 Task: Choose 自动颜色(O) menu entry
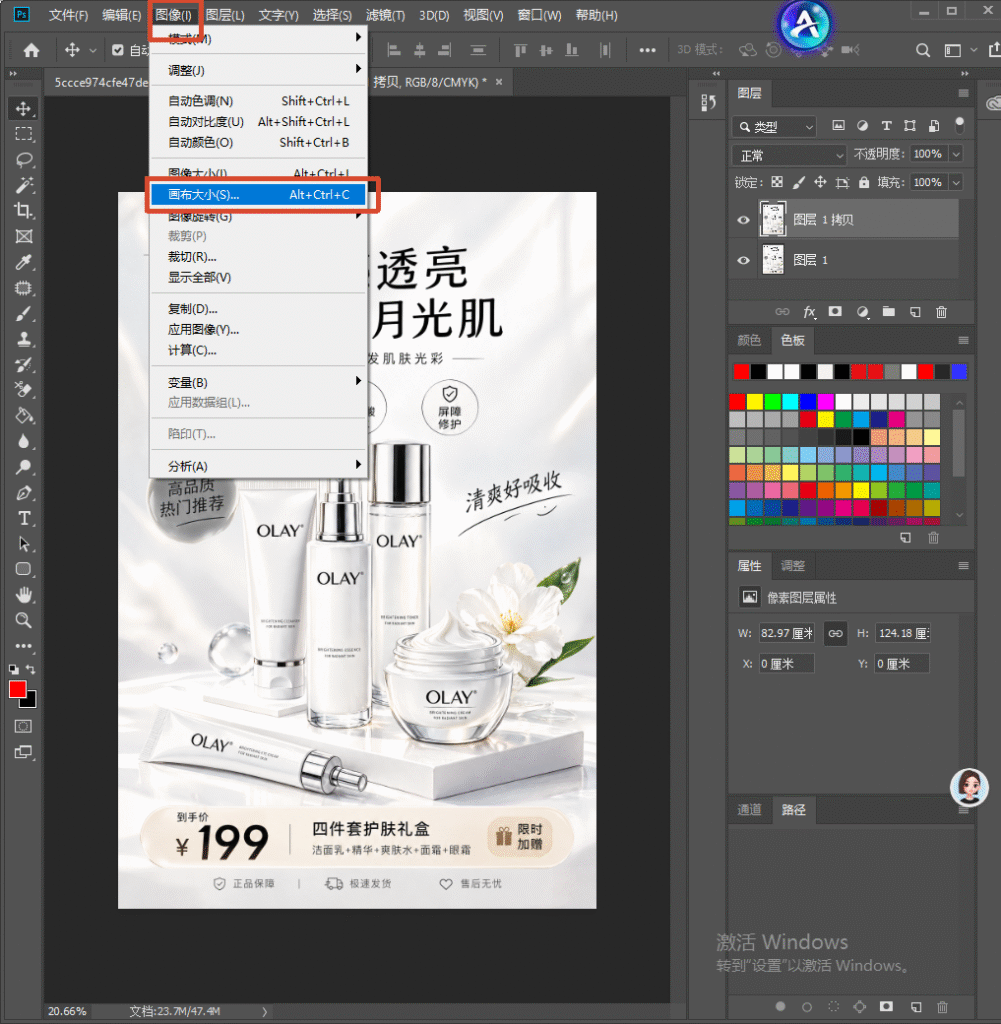[x=257, y=142]
